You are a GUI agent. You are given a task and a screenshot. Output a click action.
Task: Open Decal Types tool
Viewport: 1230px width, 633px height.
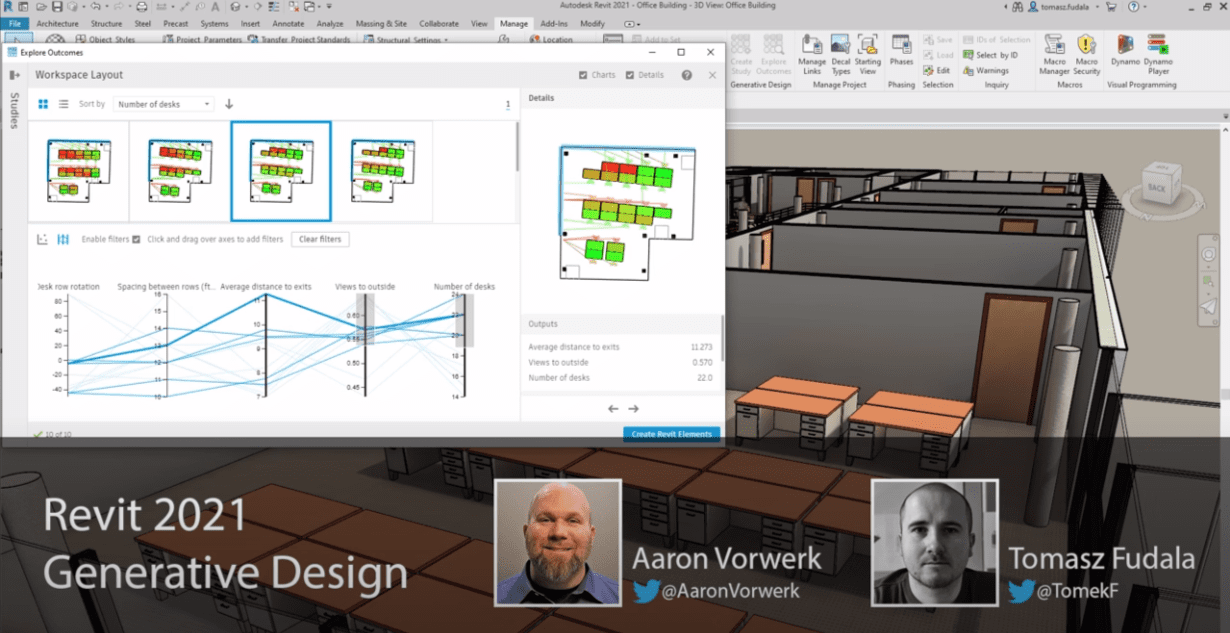pyautogui.click(x=840, y=54)
